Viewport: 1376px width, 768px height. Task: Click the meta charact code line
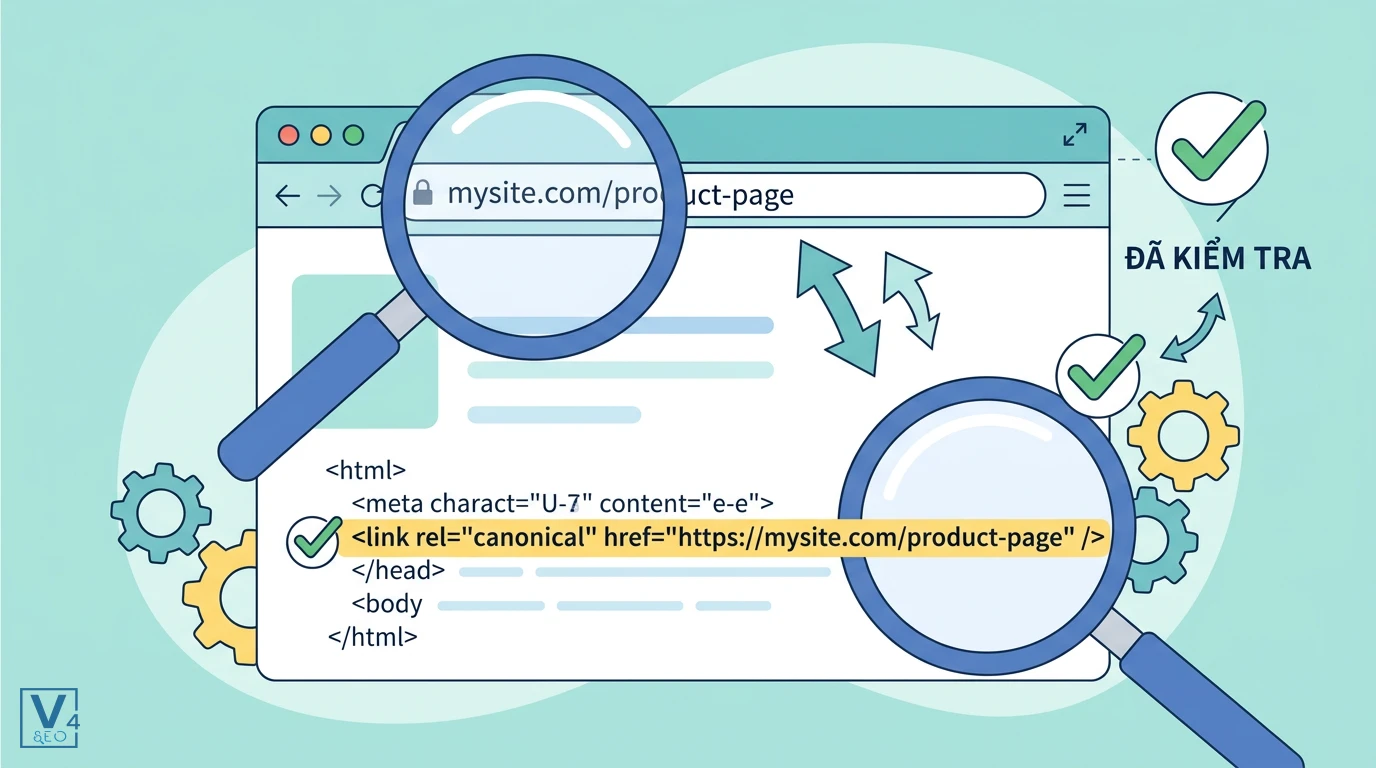(x=564, y=503)
